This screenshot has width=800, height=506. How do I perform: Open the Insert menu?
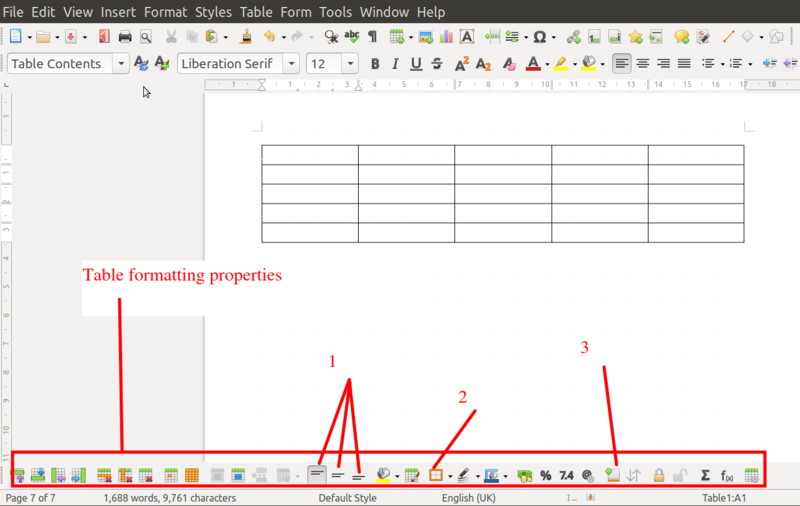(118, 12)
